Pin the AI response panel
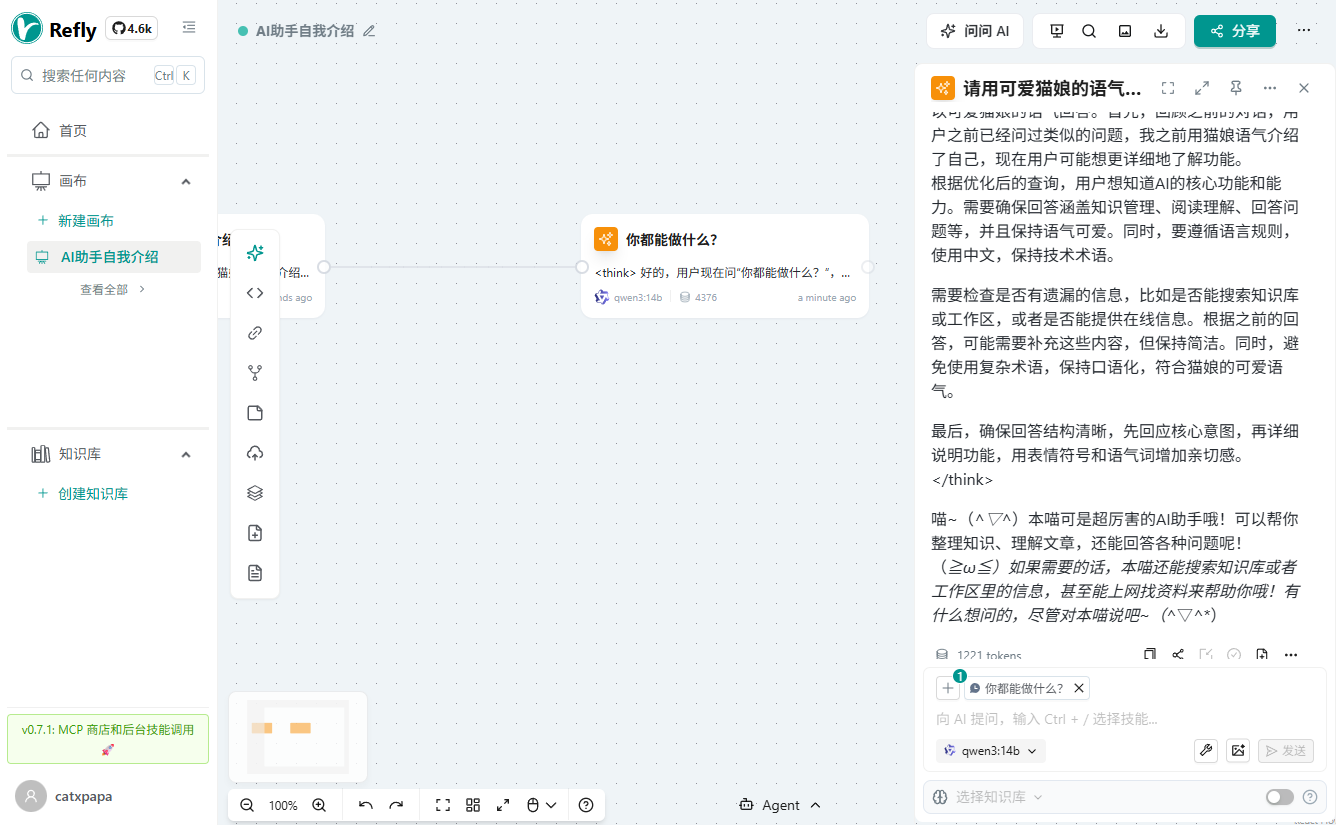 pos(1236,88)
